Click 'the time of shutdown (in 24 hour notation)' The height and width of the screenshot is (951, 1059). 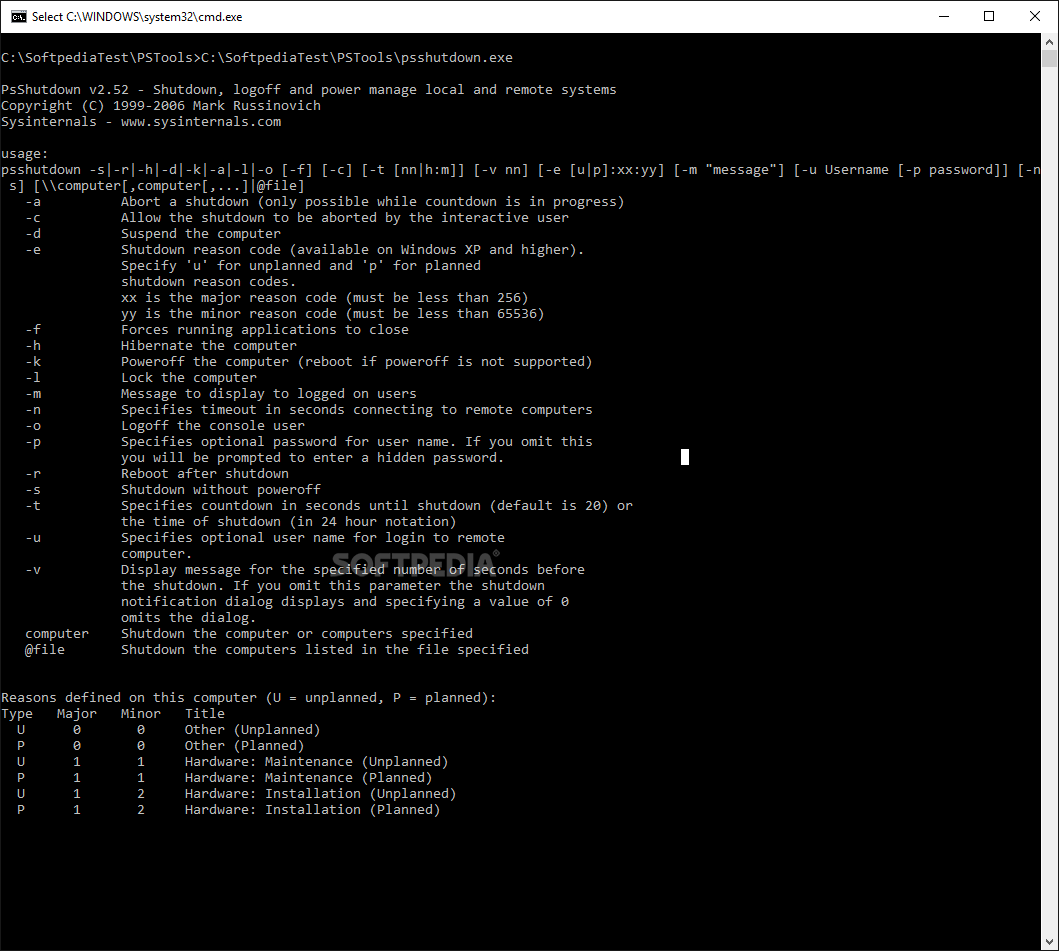(288, 521)
